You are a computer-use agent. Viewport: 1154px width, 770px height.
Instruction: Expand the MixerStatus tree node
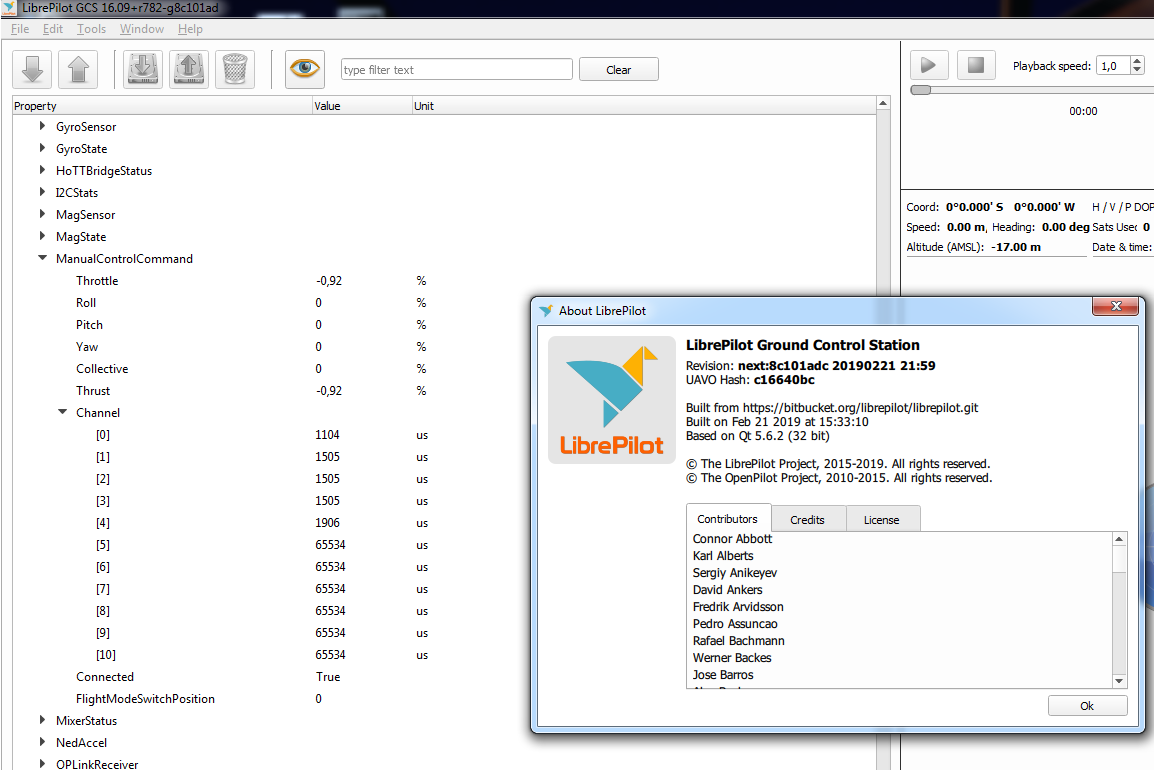point(43,720)
